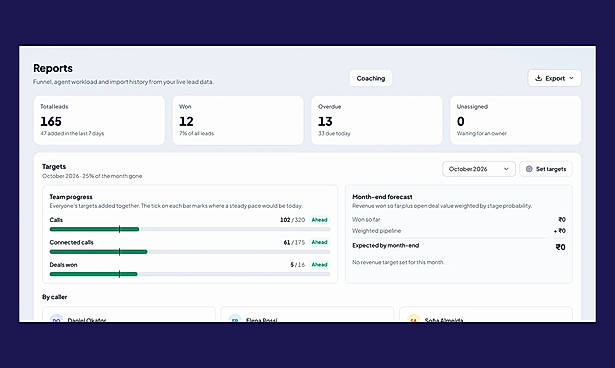The height and width of the screenshot is (368, 615).
Task: Click the Team progress heading
Action: point(71,197)
